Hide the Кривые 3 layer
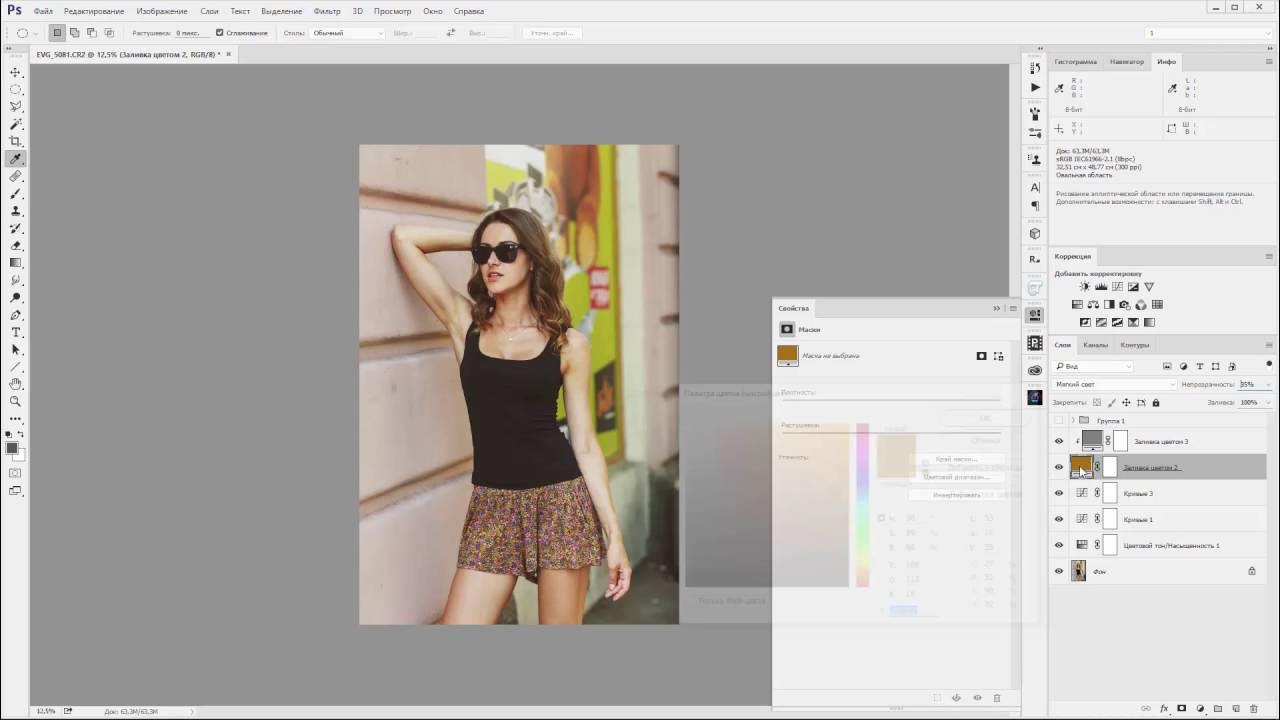This screenshot has width=1280, height=720. 1059,493
